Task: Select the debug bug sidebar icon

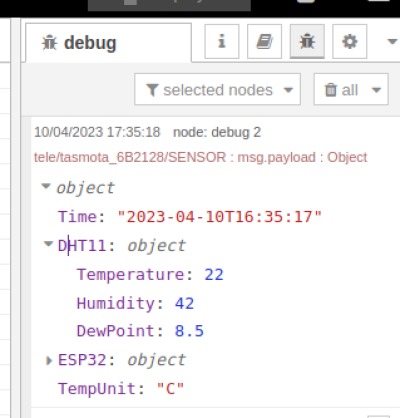Action: click(307, 42)
